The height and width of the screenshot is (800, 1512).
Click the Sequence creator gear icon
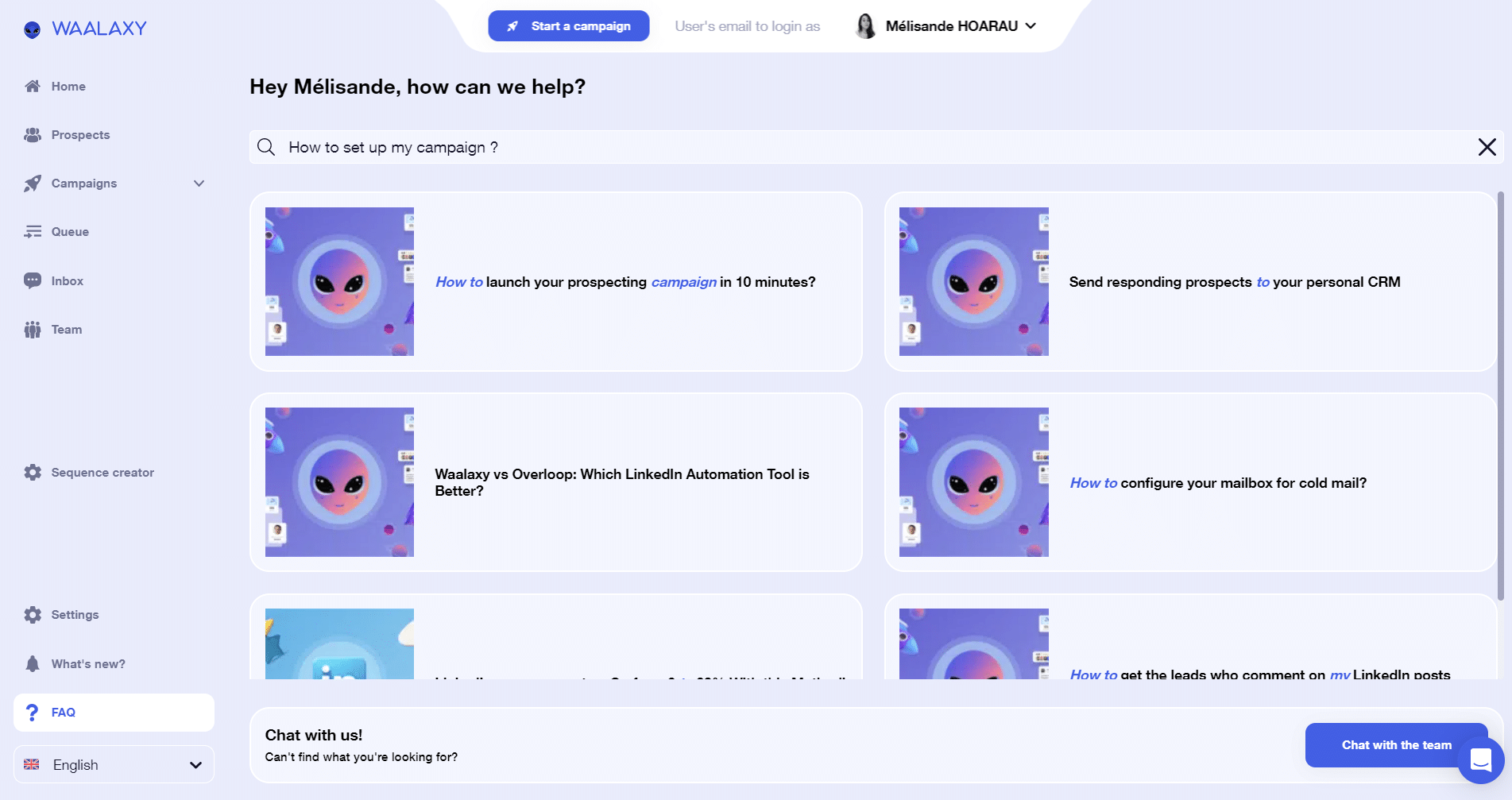pos(33,473)
